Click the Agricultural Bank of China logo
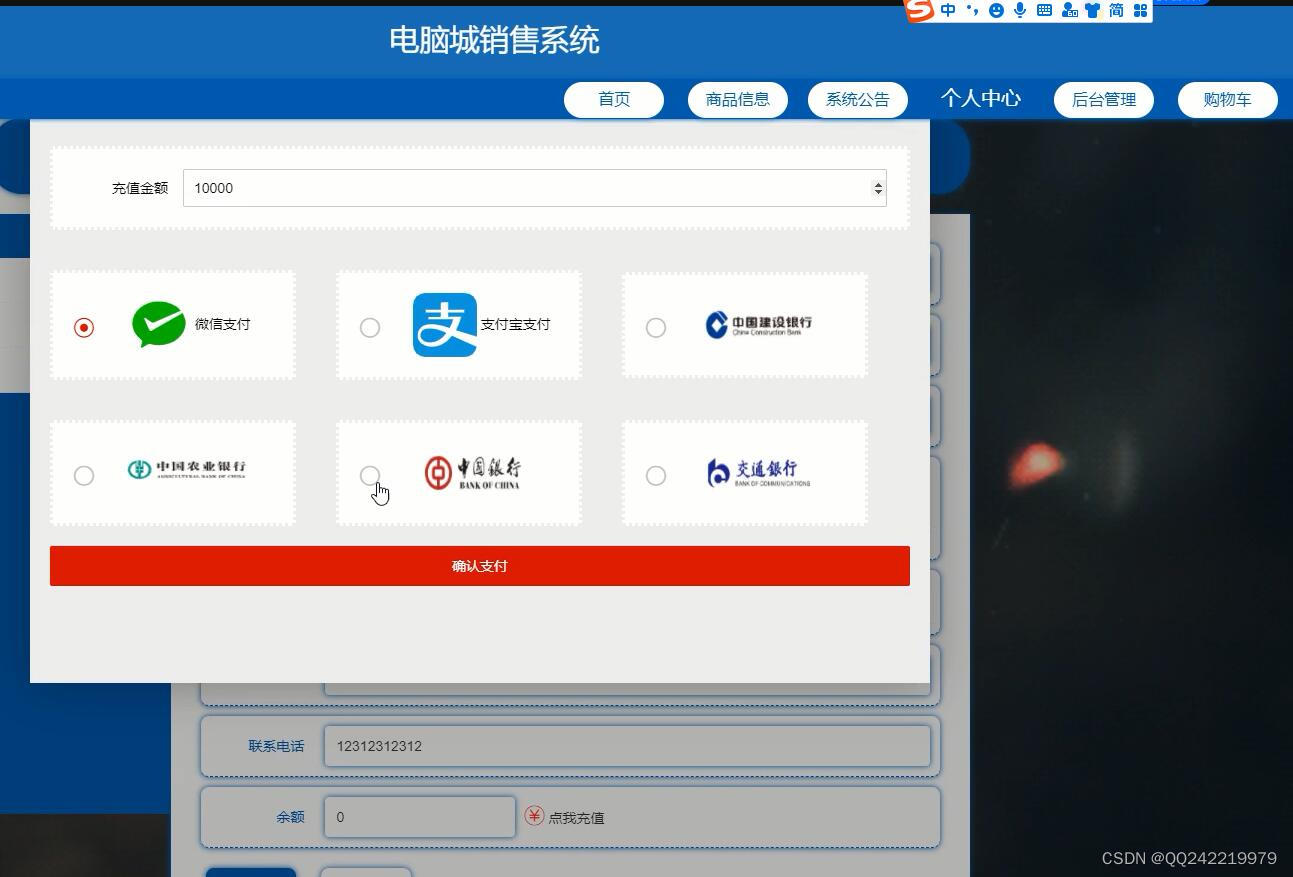 coord(187,469)
